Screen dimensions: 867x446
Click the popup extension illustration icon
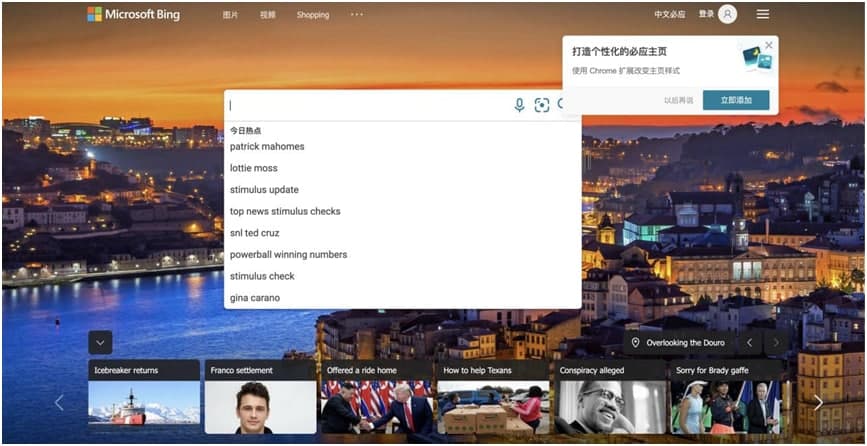[x=756, y=59]
